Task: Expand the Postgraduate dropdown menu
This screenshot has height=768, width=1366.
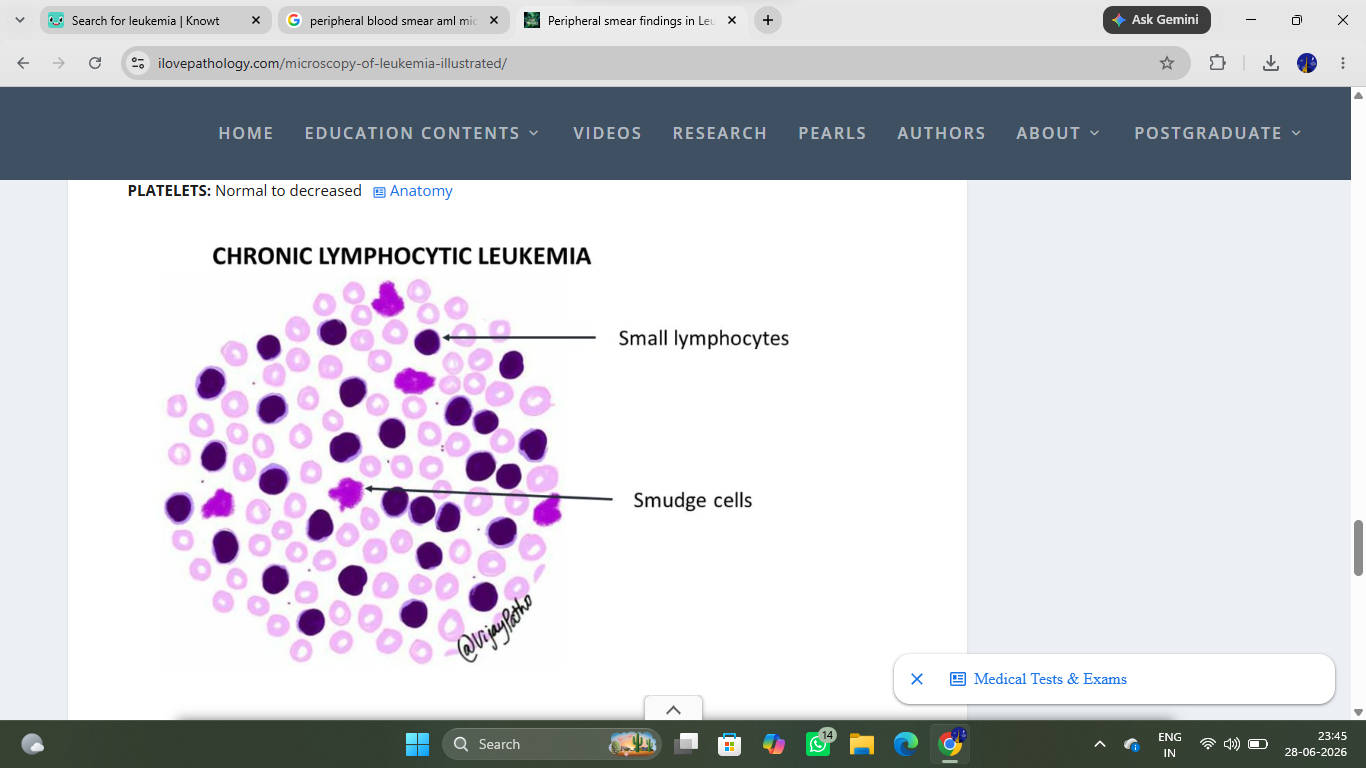Action: 1218,133
